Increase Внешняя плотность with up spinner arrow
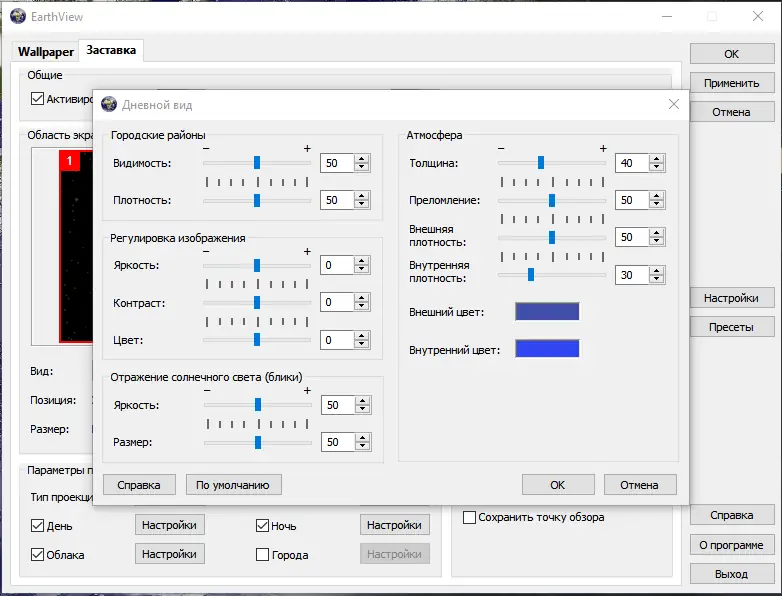Viewport: 782px width, 596px height. coord(657,232)
